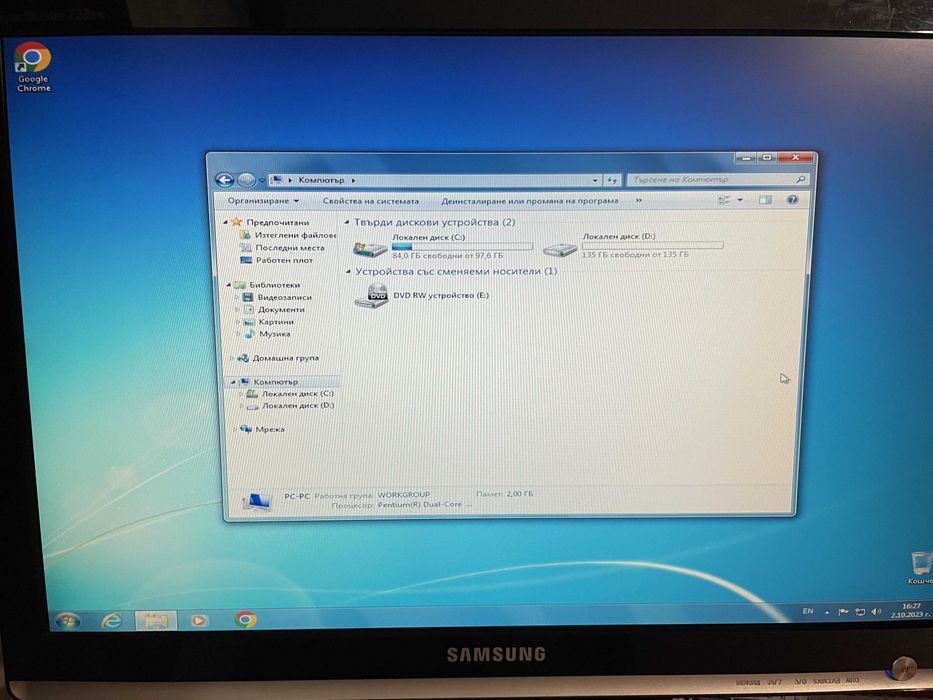Launch Chrome from taskbar
The image size is (933, 700).
coord(245,620)
